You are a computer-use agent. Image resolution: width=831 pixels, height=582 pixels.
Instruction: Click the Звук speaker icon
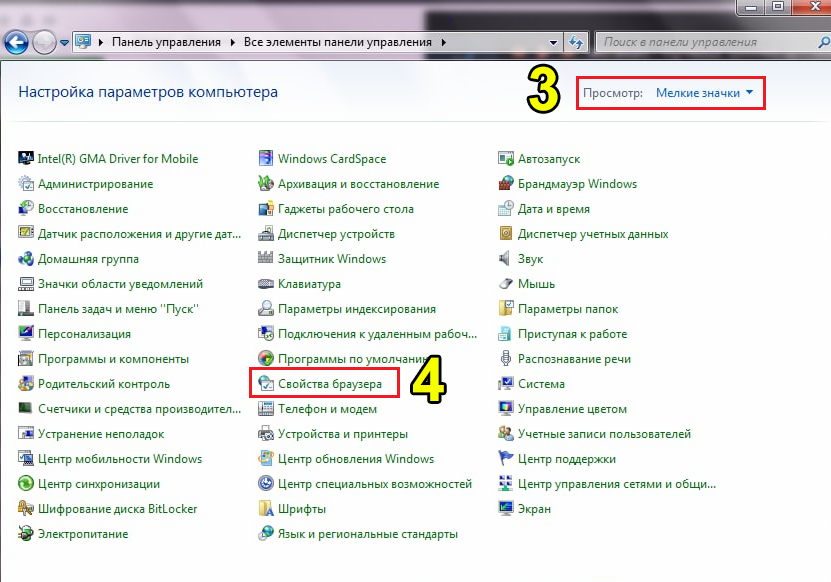[x=505, y=259]
